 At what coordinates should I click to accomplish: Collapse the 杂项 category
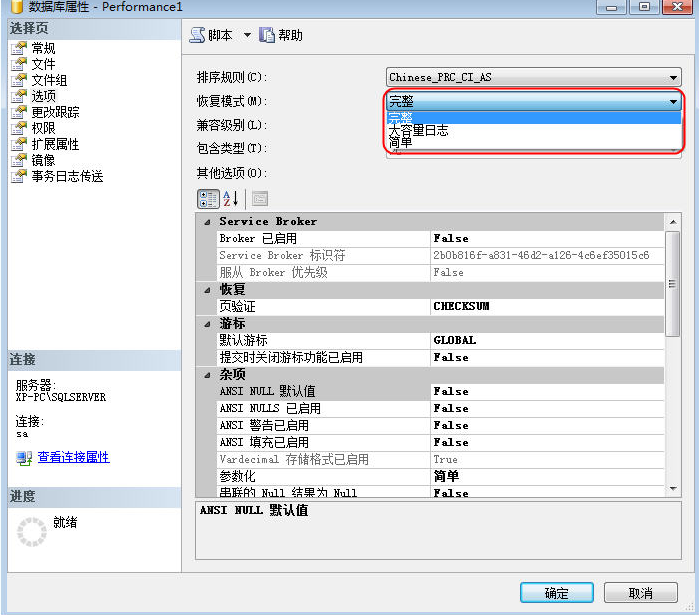point(207,375)
